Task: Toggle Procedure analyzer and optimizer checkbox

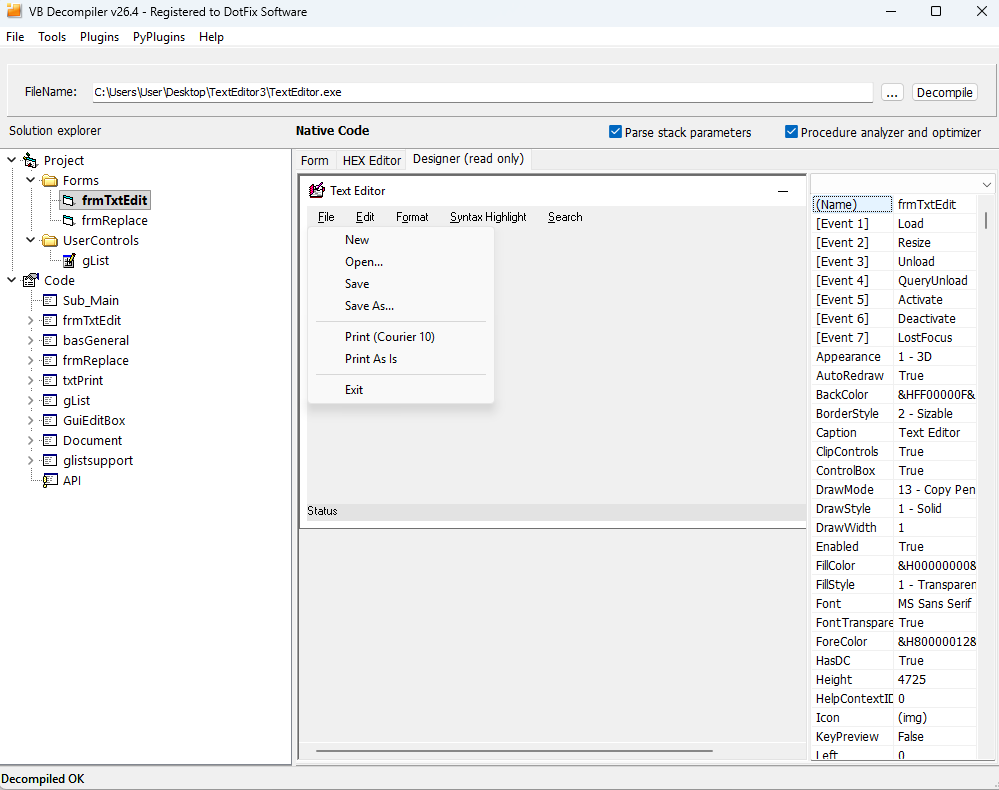Action: pos(791,132)
